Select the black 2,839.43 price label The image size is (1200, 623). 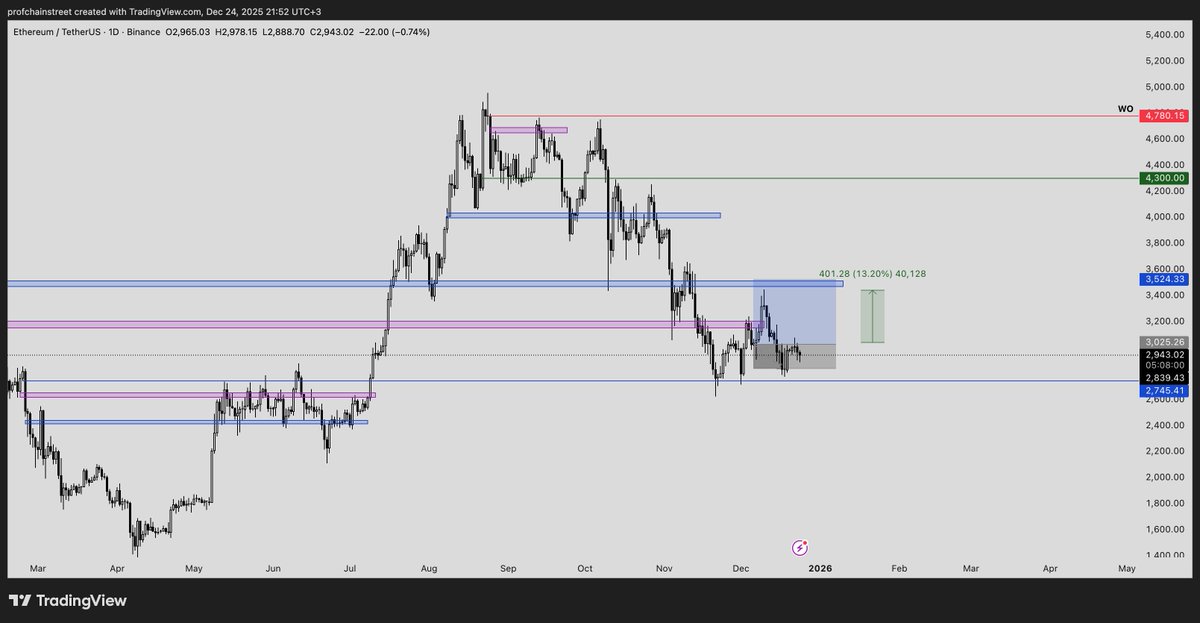1165,378
